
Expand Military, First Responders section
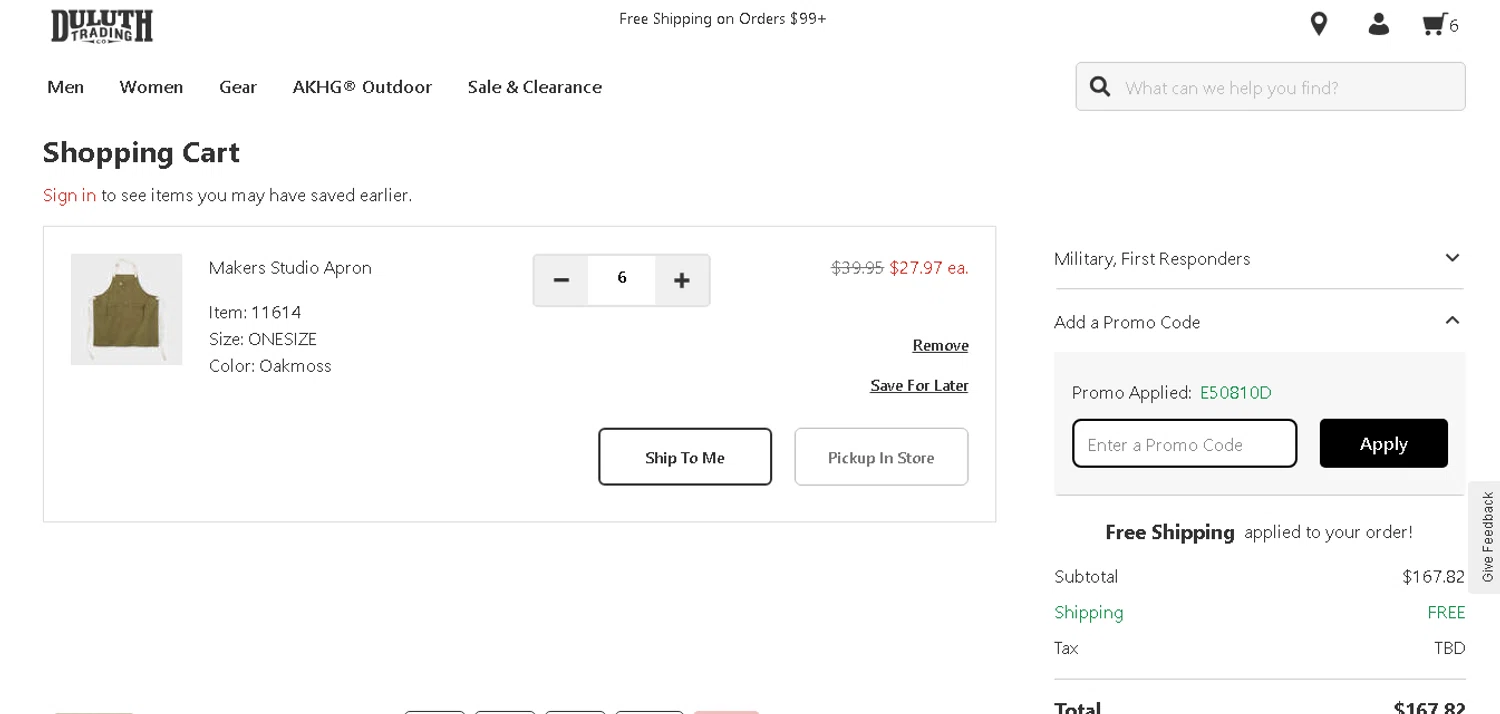1259,259
